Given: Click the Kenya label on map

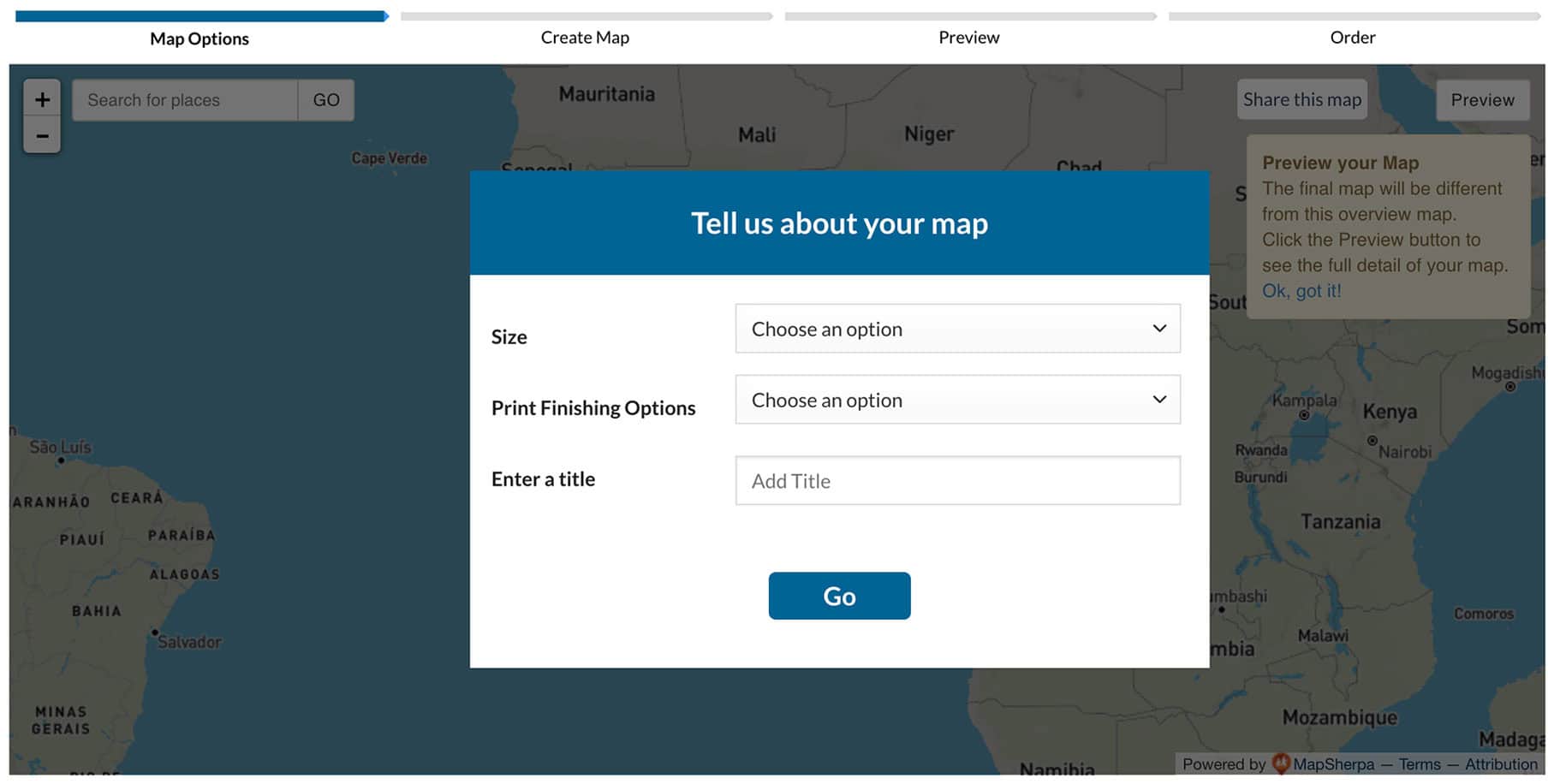Looking at the screenshot, I should pyautogui.click(x=1390, y=412).
